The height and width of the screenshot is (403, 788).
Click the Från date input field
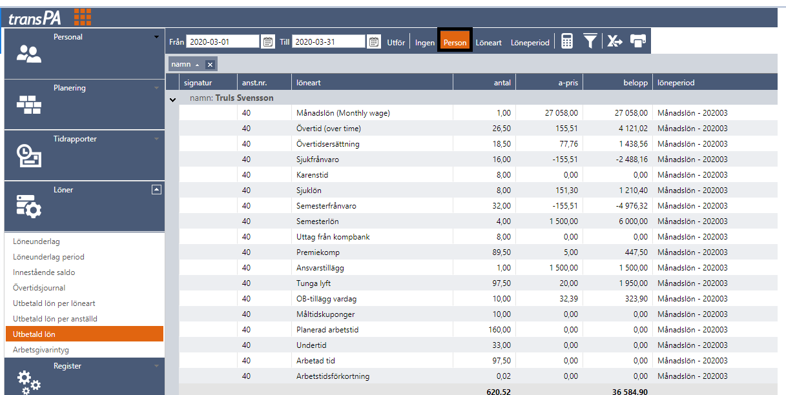click(222, 42)
